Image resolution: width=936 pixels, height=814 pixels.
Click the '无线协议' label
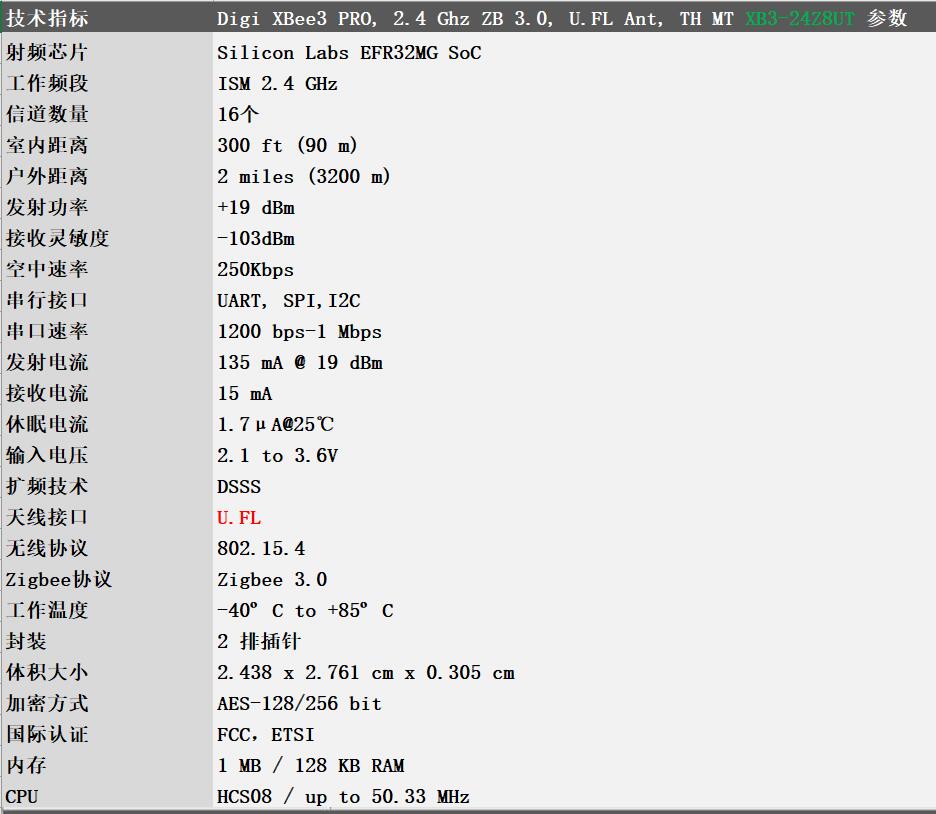47,548
